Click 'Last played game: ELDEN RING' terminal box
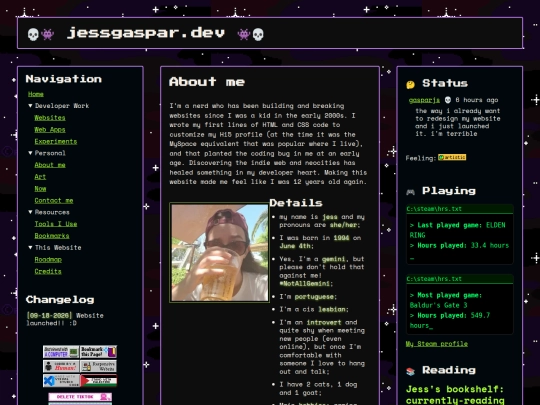Screen dimensions: 540x405 tap(460, 235)
